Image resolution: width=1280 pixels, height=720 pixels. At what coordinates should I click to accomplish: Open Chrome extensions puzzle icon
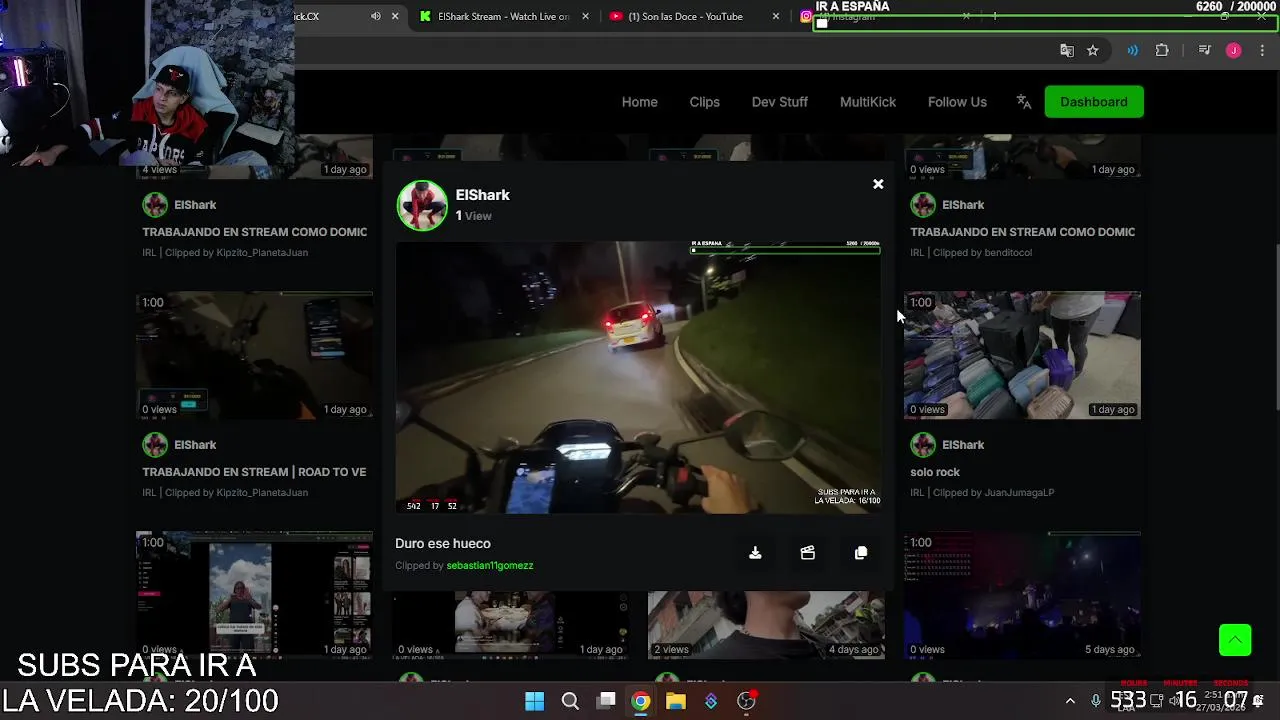pos(1162,50)
